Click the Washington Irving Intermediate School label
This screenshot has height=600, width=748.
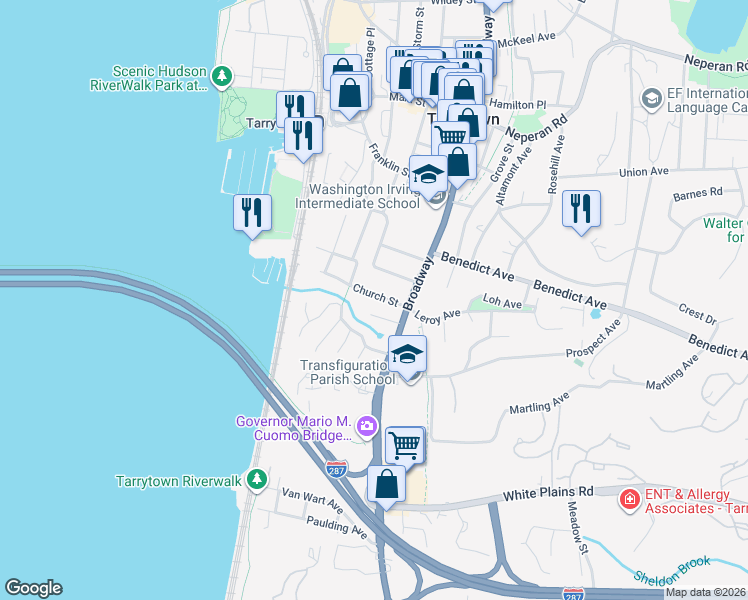pos(358,197)
